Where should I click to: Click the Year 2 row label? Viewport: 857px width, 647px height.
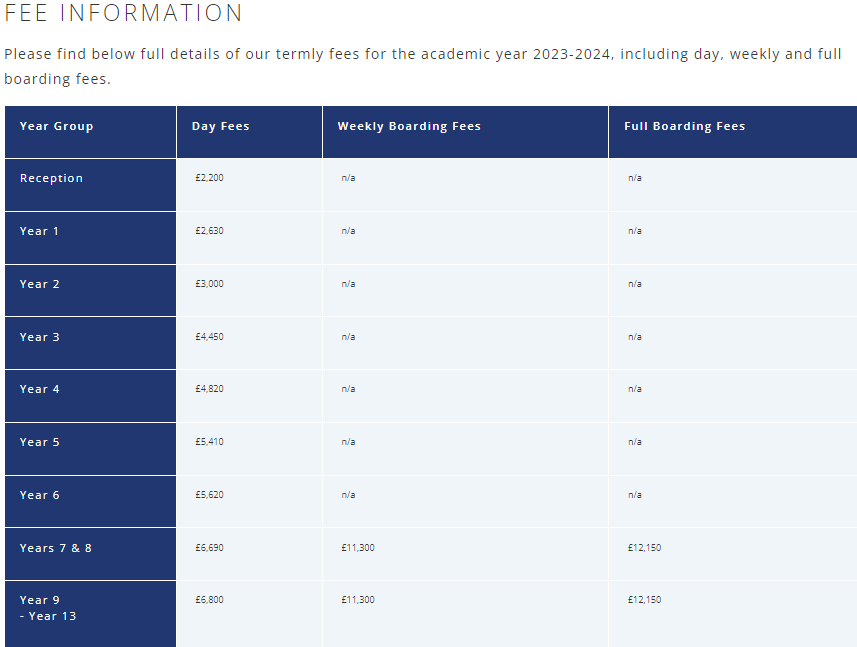pos(39,284)
